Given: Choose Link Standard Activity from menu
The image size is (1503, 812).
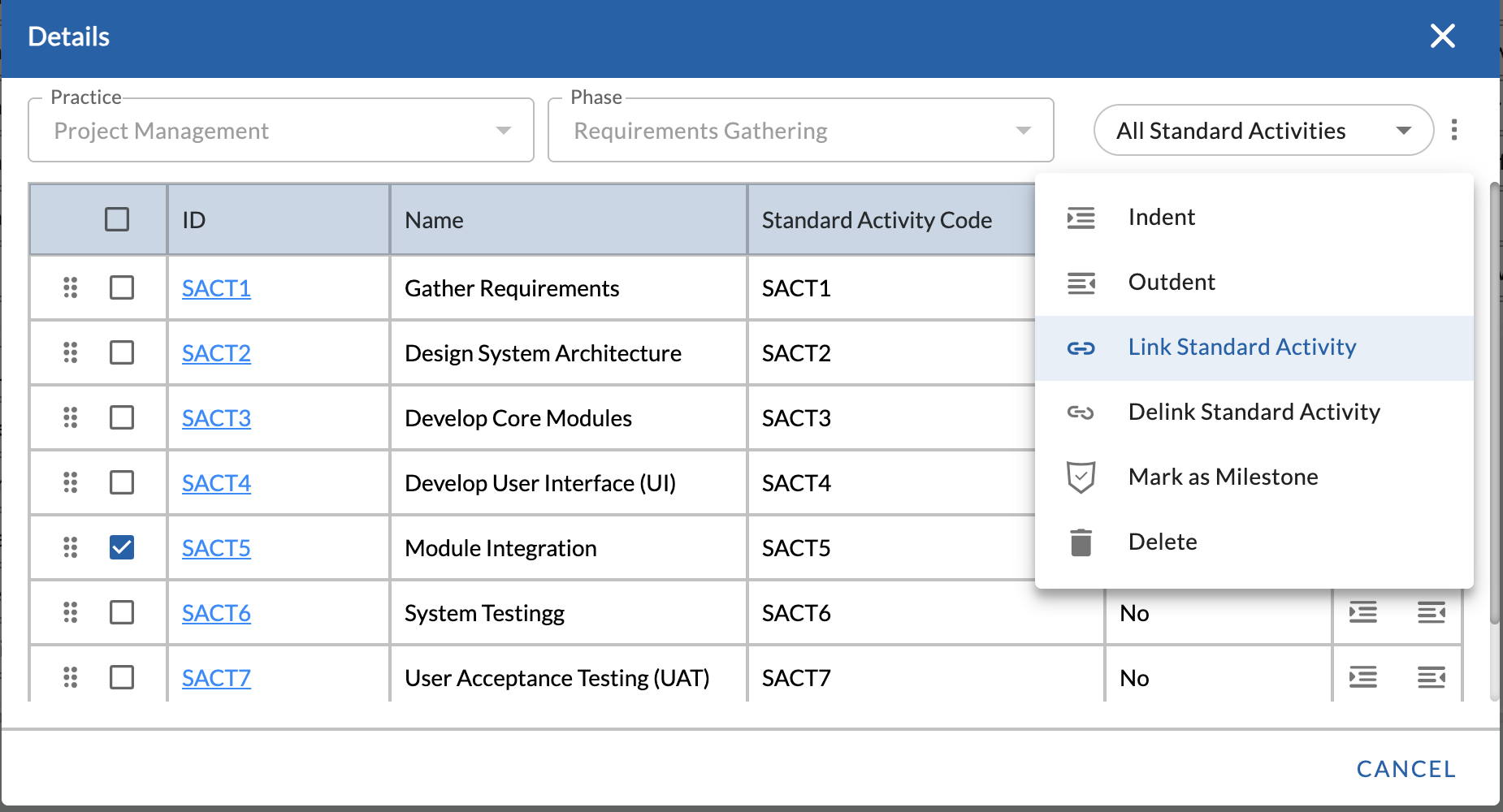Looking at the screenshot, I should pyautogui.click(x=1241, y=348).
